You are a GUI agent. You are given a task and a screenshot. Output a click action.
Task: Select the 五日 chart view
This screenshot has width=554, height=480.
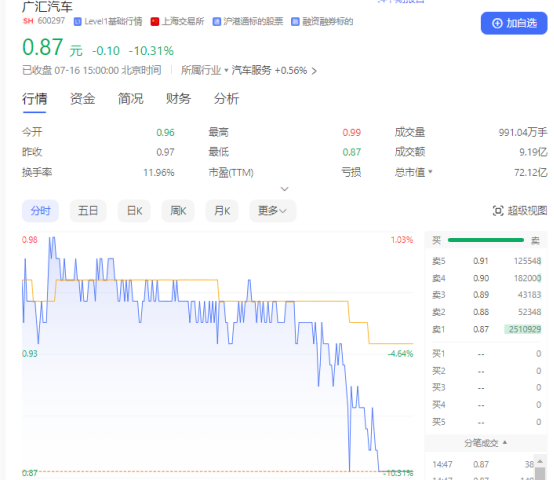coord(88,211)
